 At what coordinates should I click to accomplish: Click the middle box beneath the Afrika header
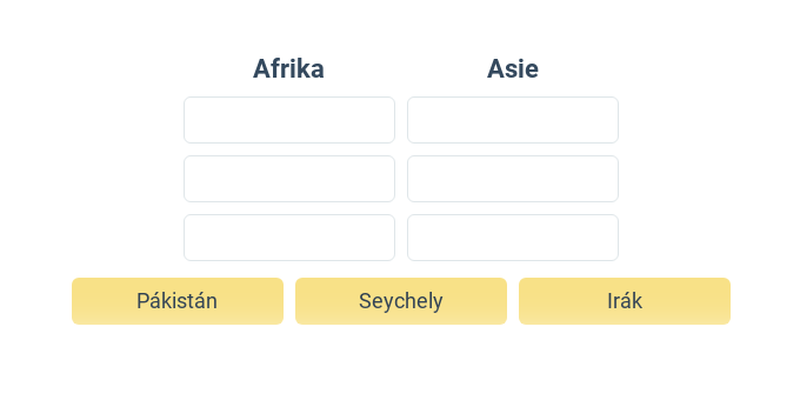tap(289, 179)
